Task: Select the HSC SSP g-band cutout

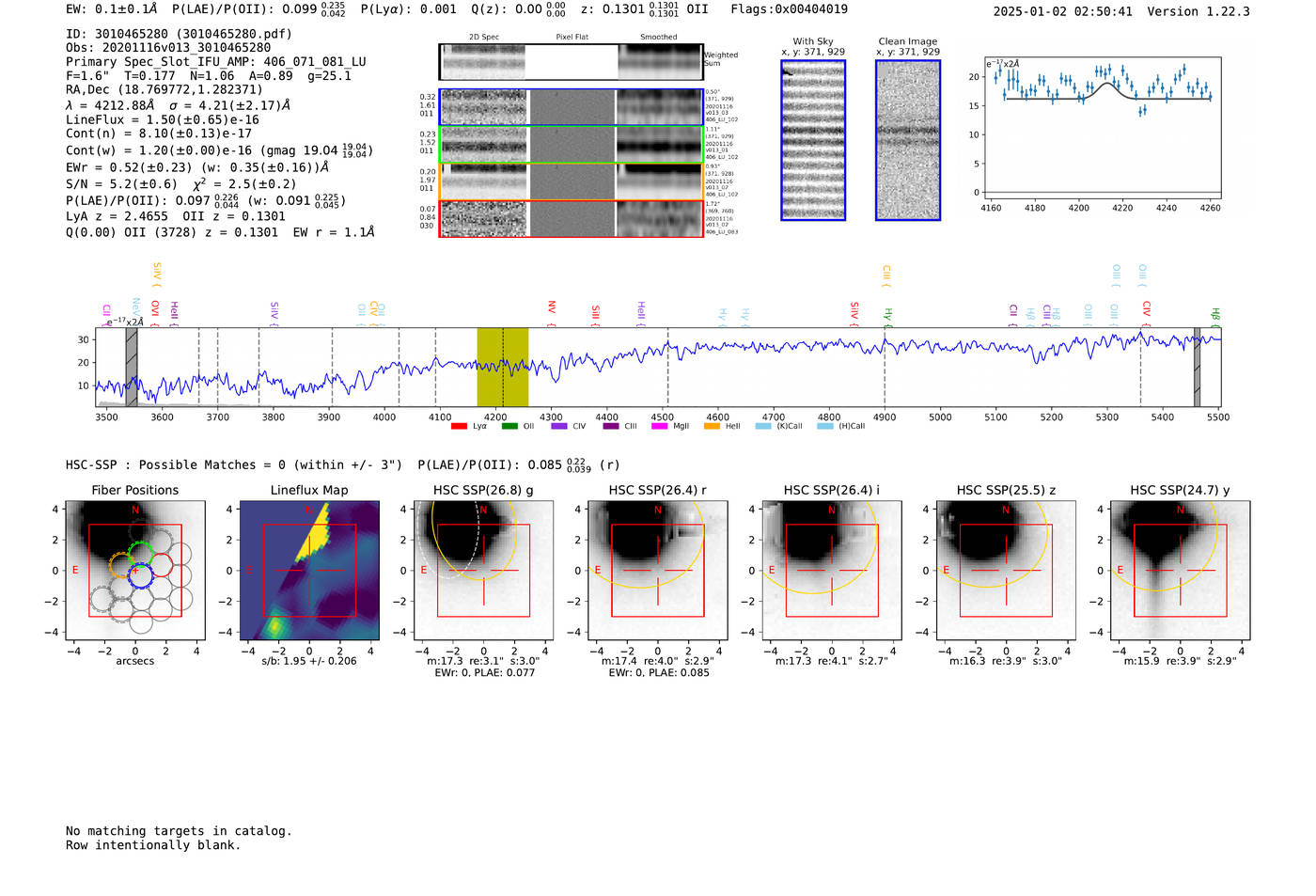Action: click(x=483, y=571)
